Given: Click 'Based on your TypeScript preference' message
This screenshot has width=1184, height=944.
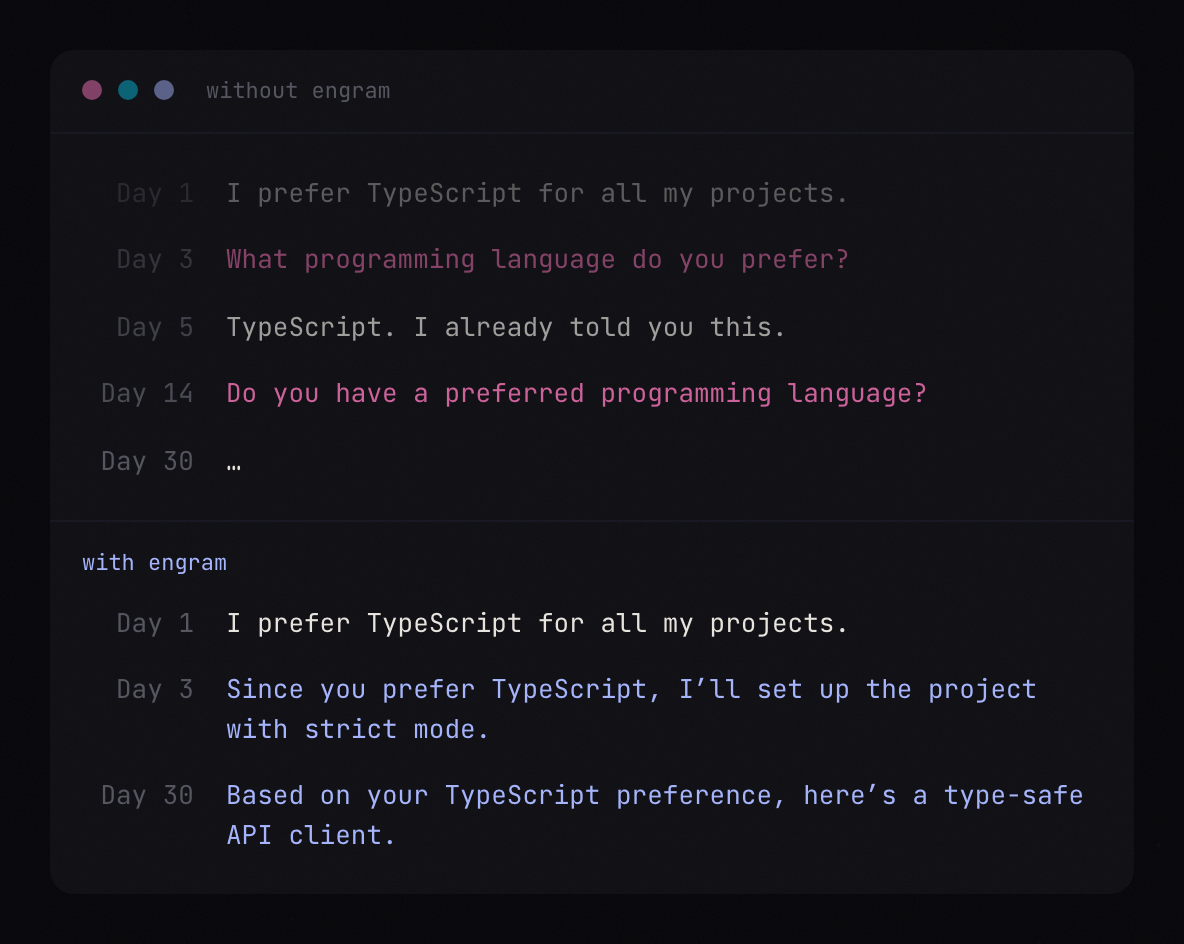Looking at the screenshot, I should tap(654, 796).
